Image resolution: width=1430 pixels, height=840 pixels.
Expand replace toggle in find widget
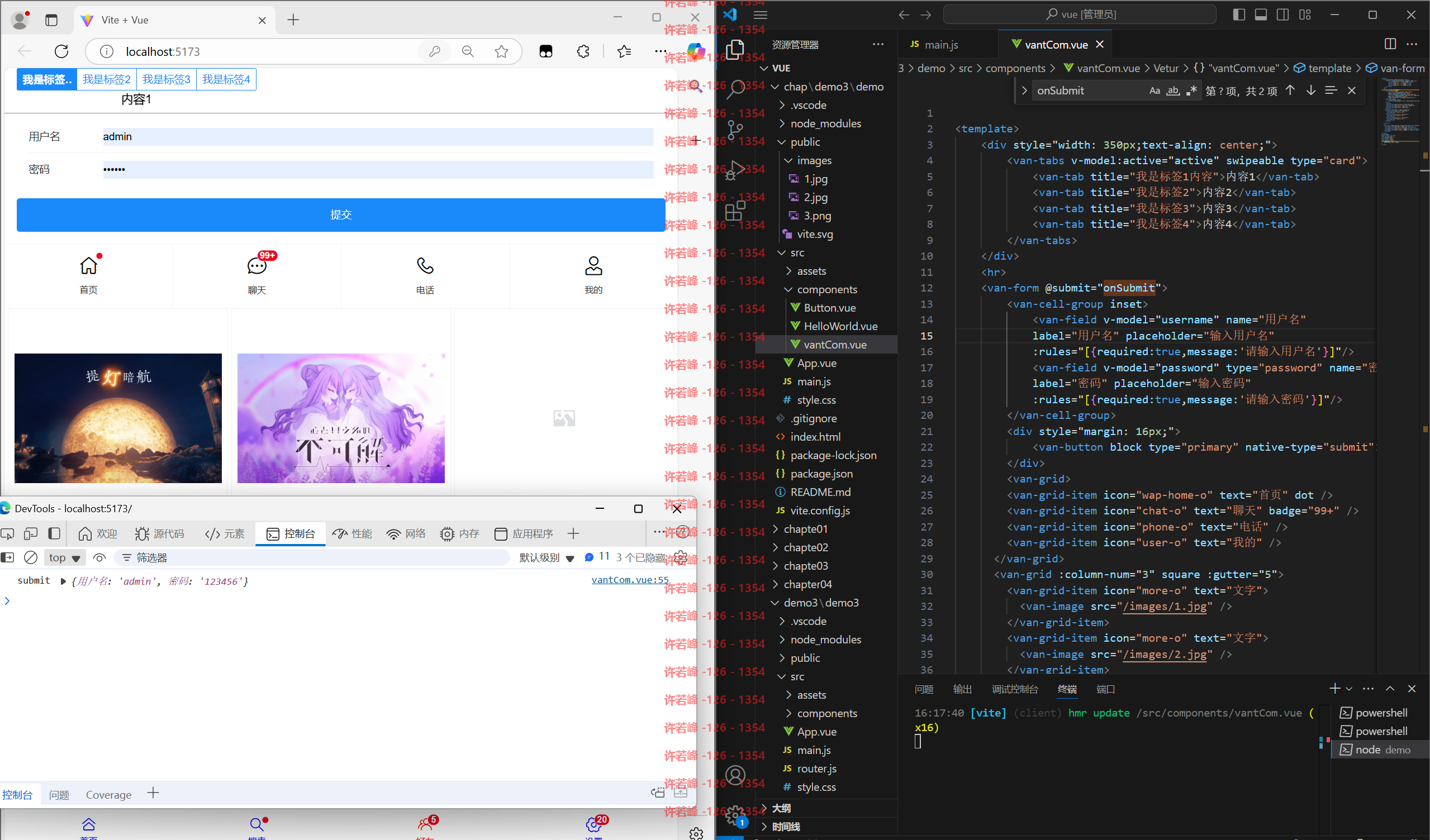pos(1024,90)
